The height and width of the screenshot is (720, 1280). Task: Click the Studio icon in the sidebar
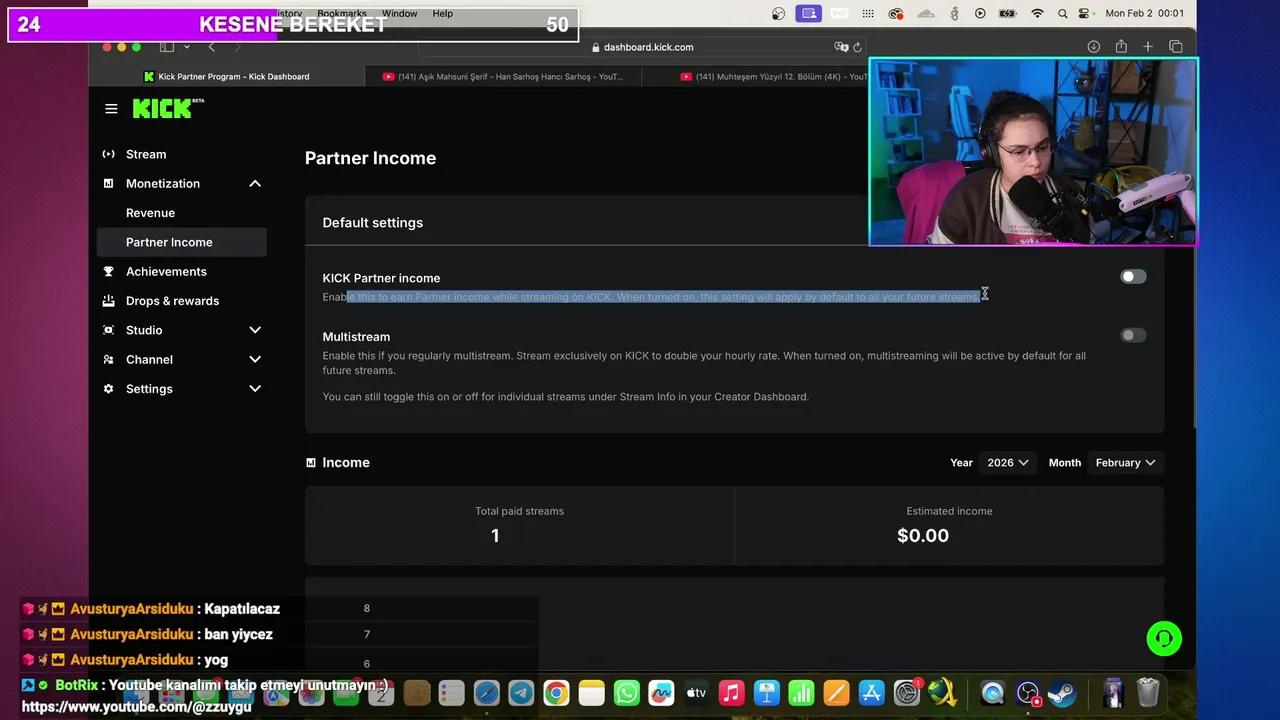108,330
